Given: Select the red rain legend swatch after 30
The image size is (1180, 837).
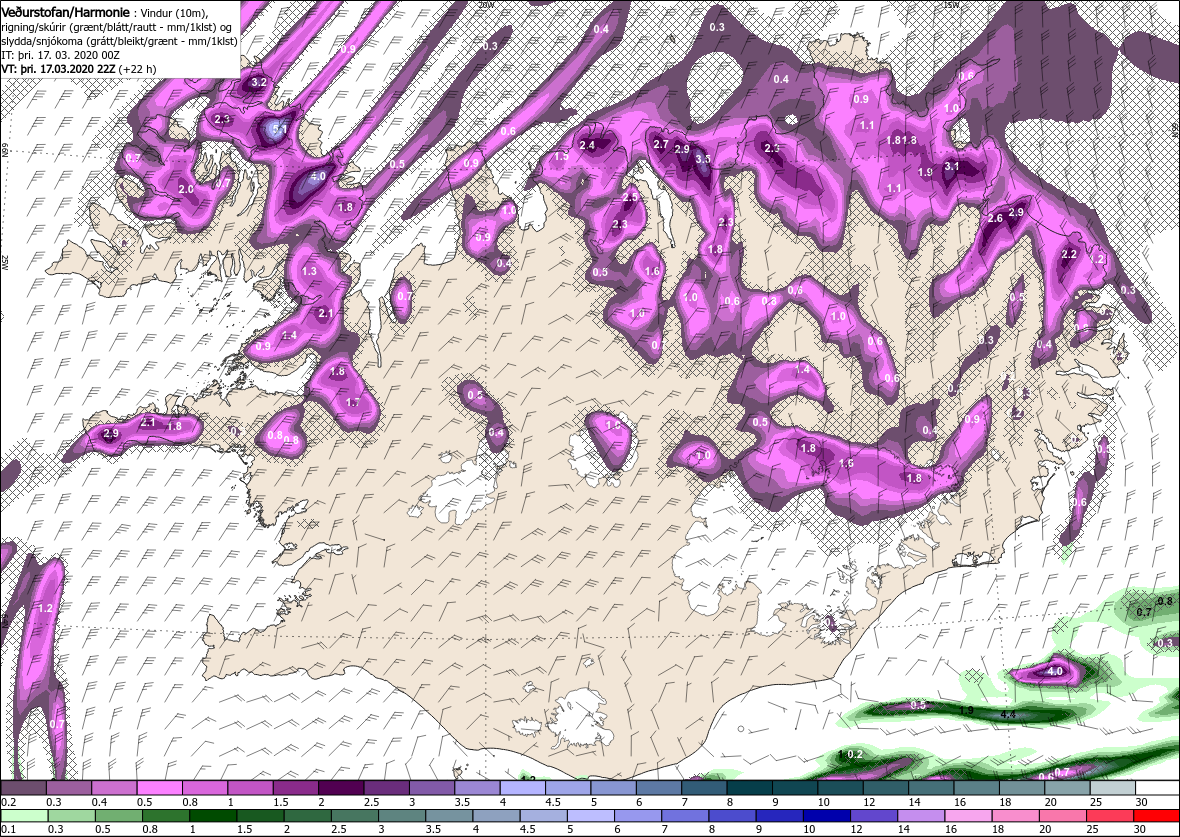Looking at the screenshot, I should click(x=1157, y=816).
